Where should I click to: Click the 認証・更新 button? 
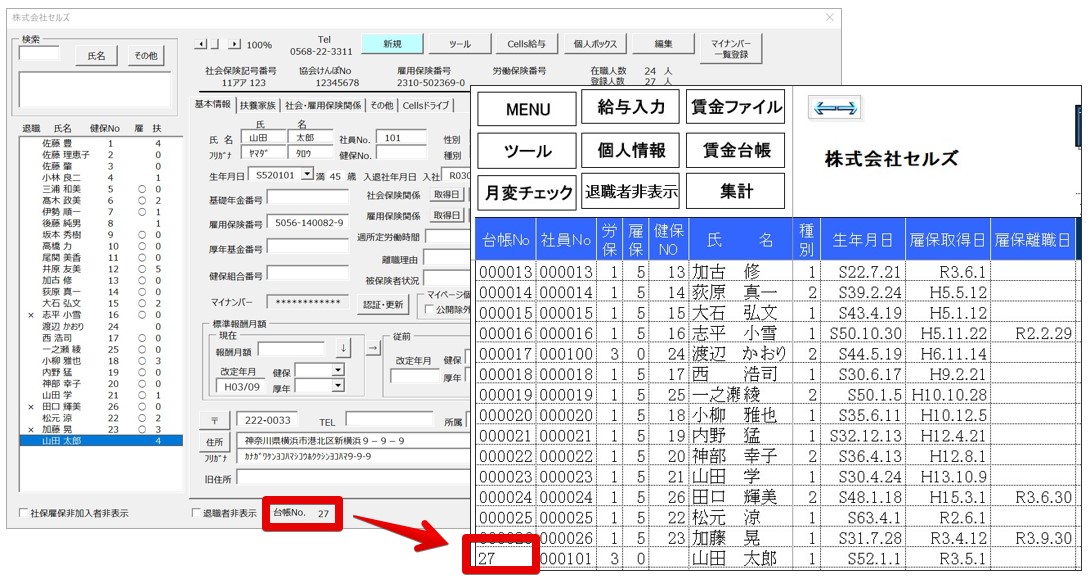(x=383, y=305)
